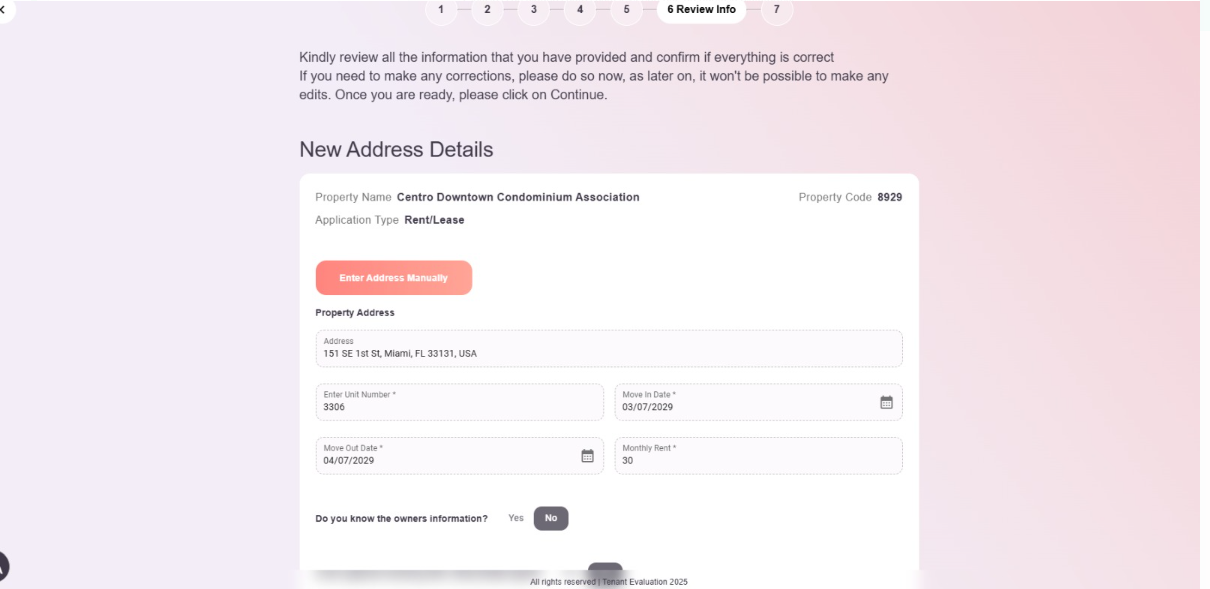Open the accessibility widget in the bottom-left corner
1210x589 pixels.
pyautogui.click(x=3, y=567)
